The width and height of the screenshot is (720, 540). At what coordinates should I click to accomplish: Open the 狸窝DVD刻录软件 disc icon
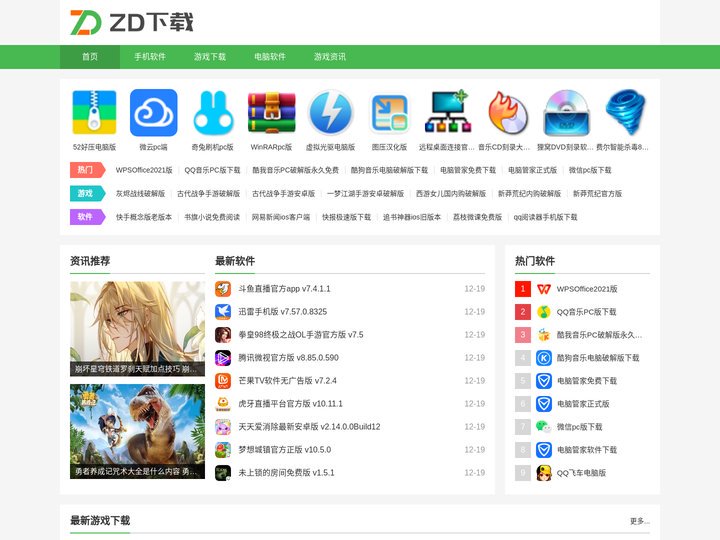[x=566, y=112]
